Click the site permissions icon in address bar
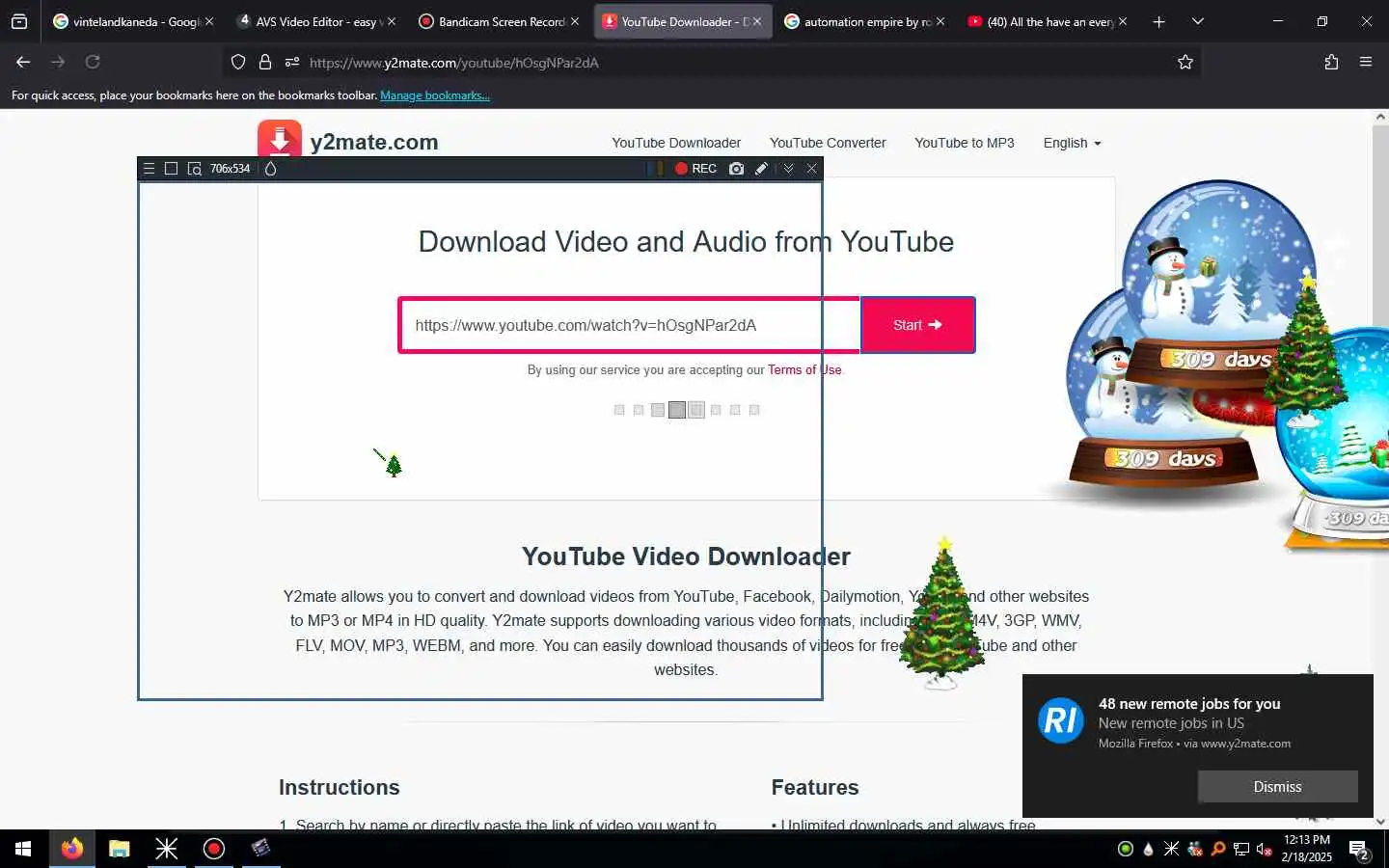1389x868 pixels. 292,62
